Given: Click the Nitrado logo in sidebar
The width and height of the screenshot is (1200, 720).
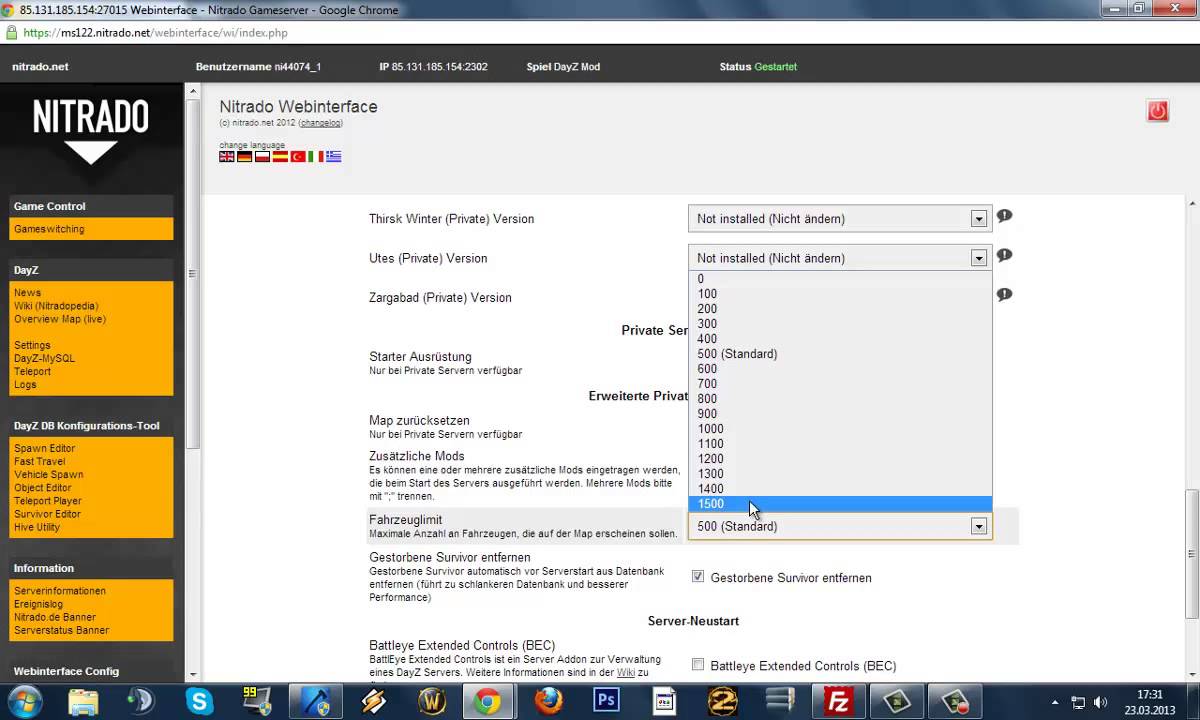Looking at the screenshot, I should [91, 130].
